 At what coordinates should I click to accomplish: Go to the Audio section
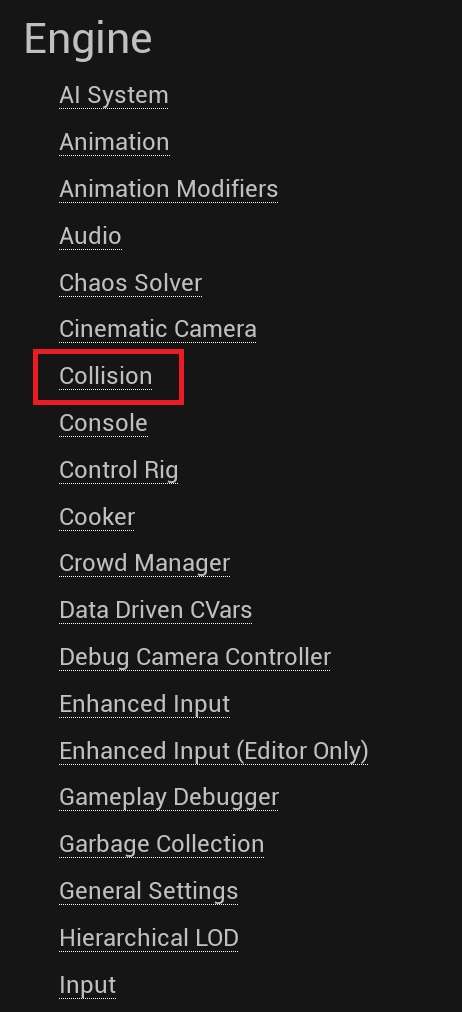click(x=90, y=236)
